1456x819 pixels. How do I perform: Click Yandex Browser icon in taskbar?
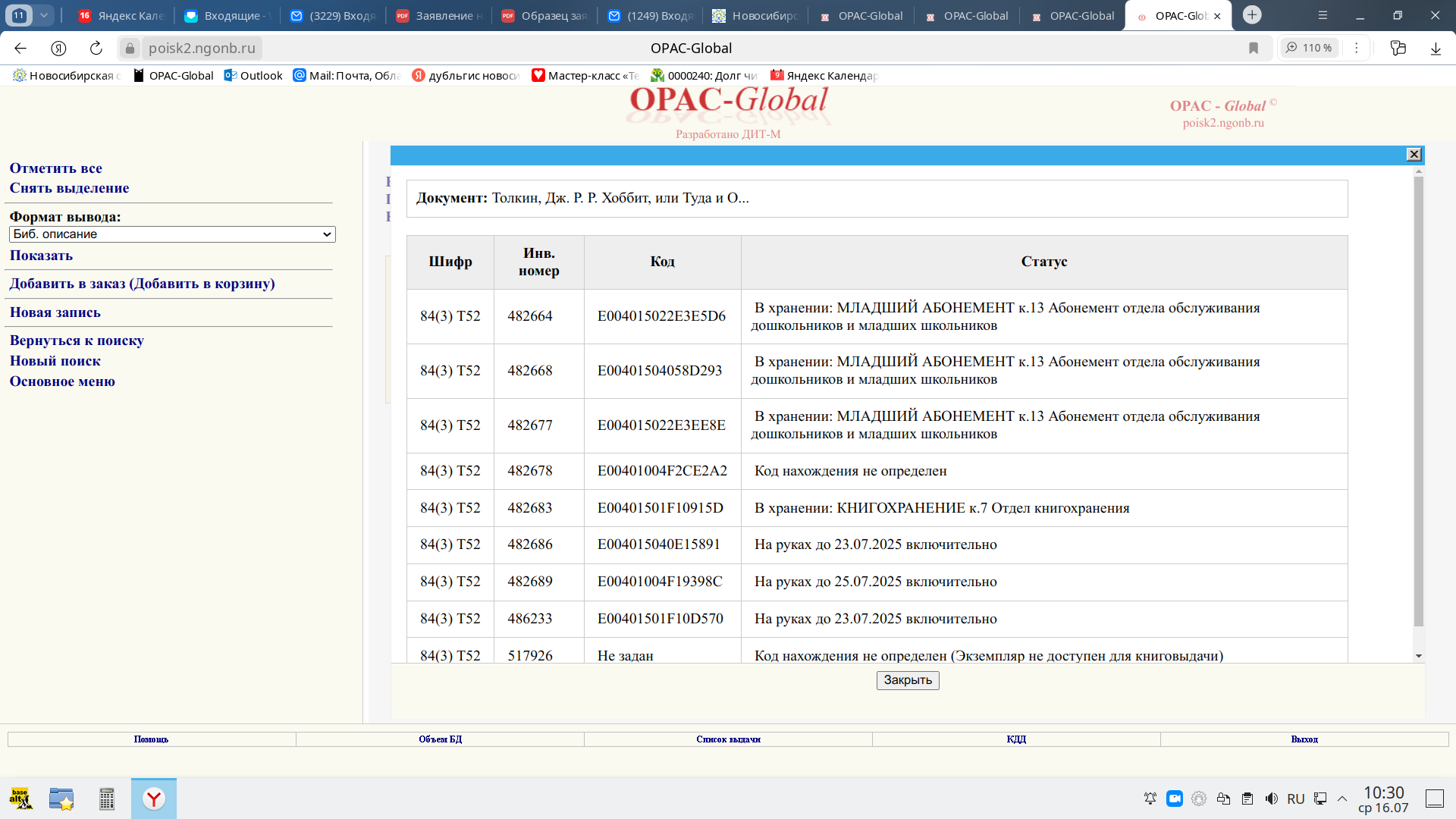[x=154, y=799]
